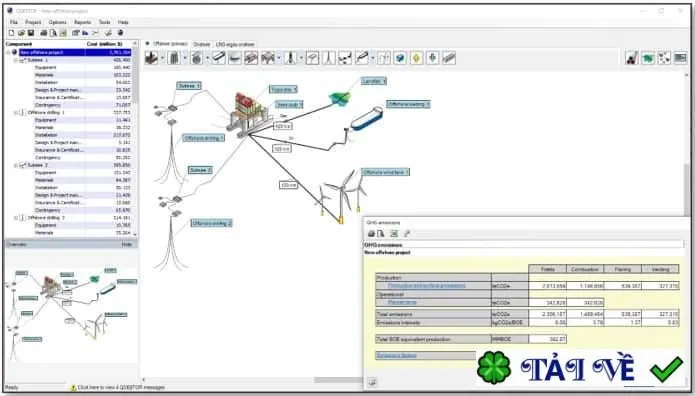
Task: Open the dropdown arrow beside the jacket icon
Action: coord(185,58)
